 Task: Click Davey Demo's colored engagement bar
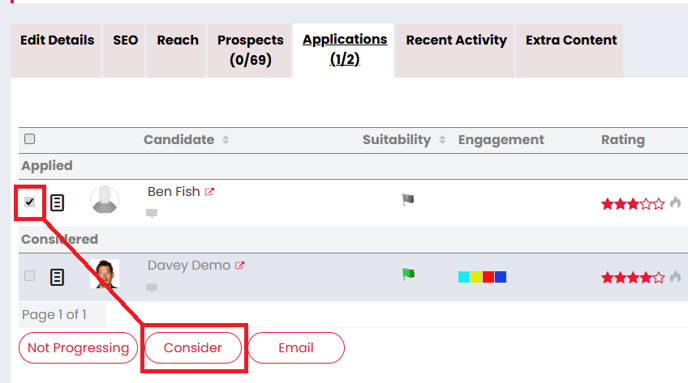coord(482,277)
